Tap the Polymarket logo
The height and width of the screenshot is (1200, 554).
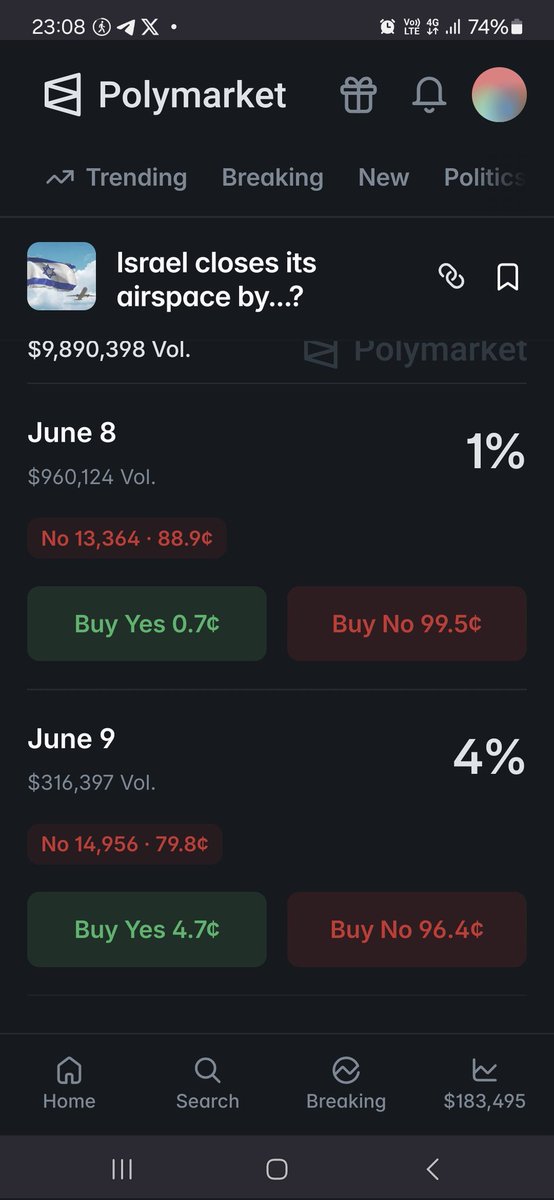pyautogui.click(x=165, y=95)
